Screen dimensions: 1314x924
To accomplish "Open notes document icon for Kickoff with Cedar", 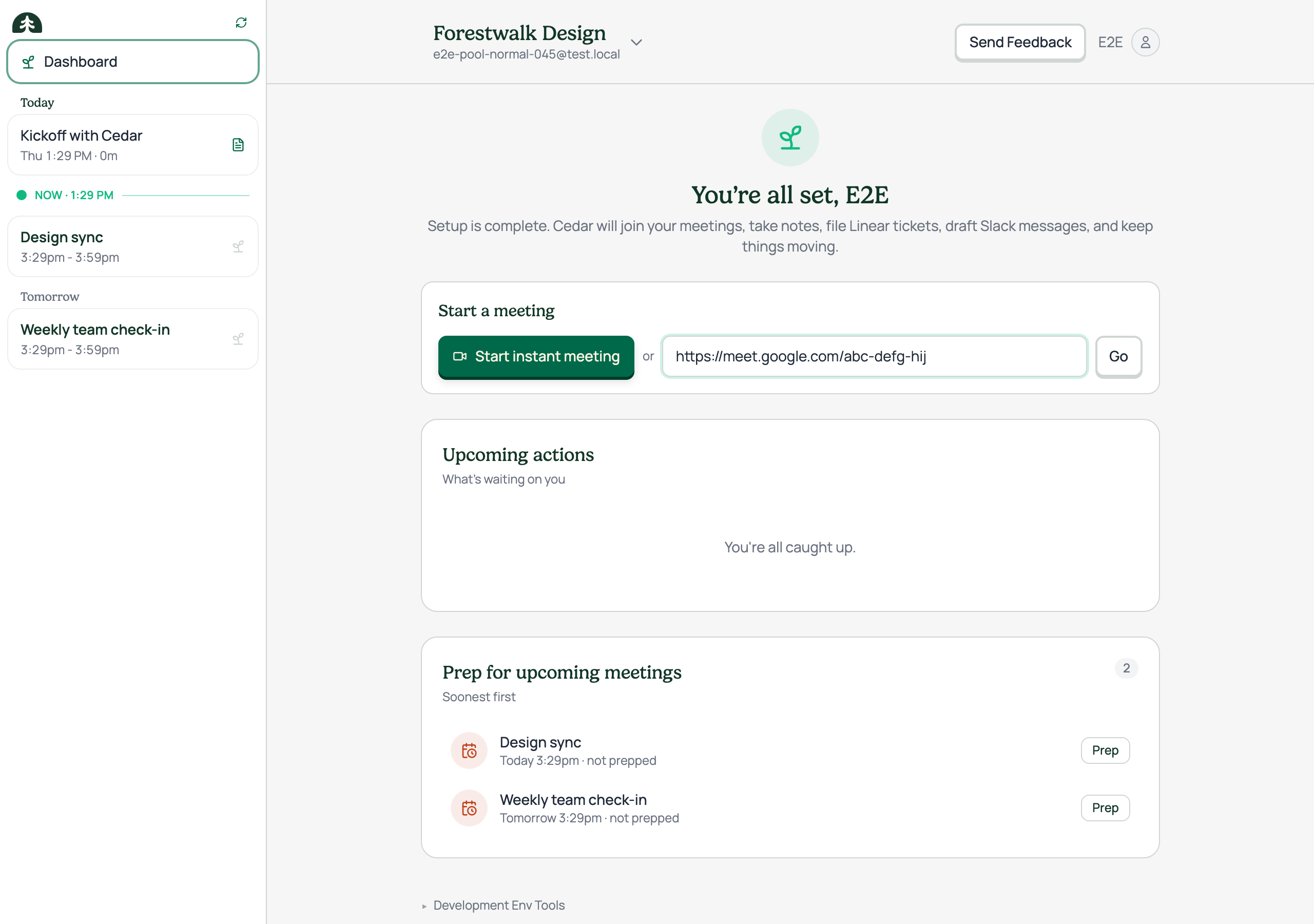I will [x=238, y=145].
